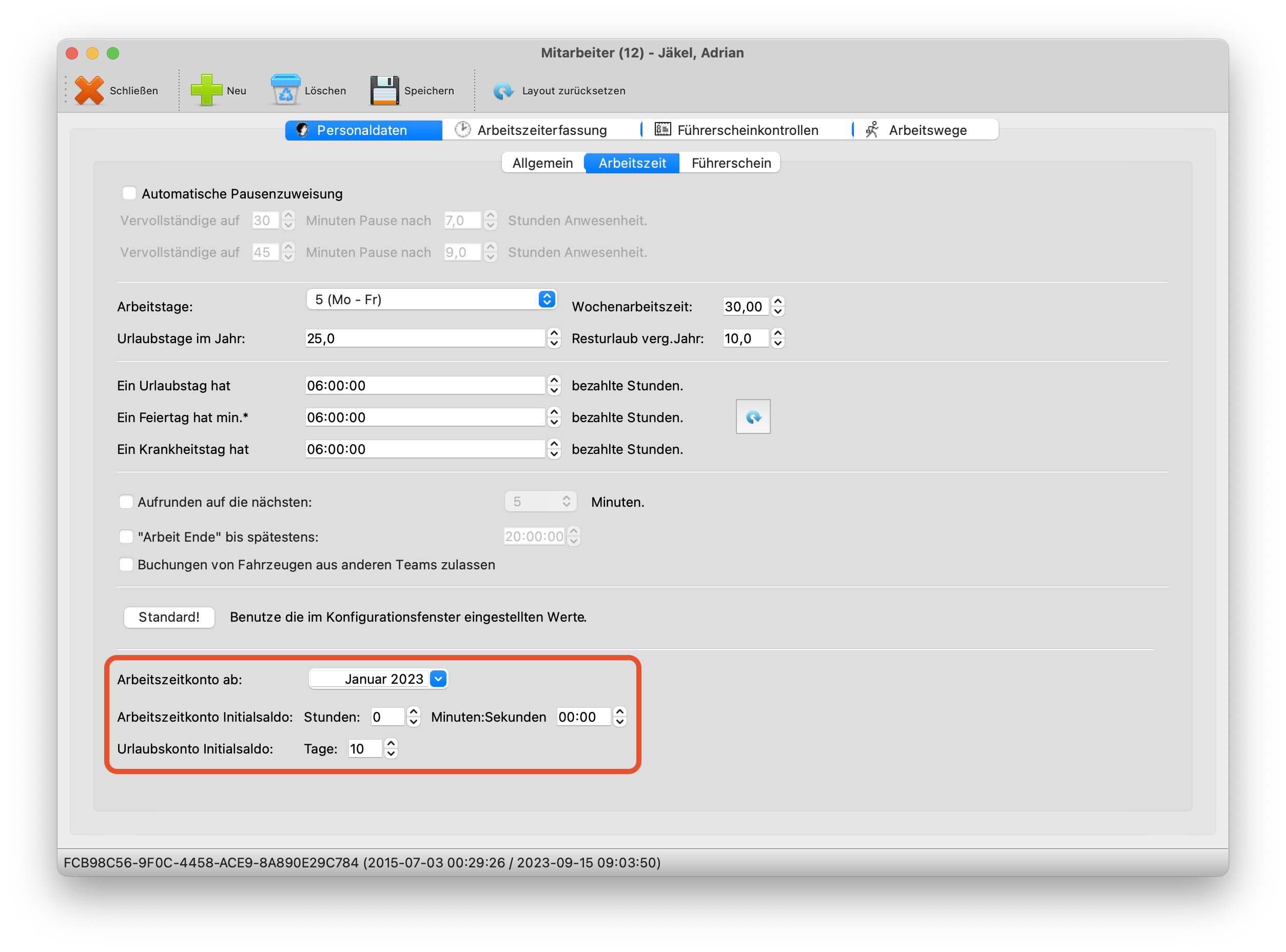This screenshot has height=952, width=1286.
Task: Toggle Aufrunden auf die nächsten checkbox
Action: pyautogui.click(x=126, y=502)
